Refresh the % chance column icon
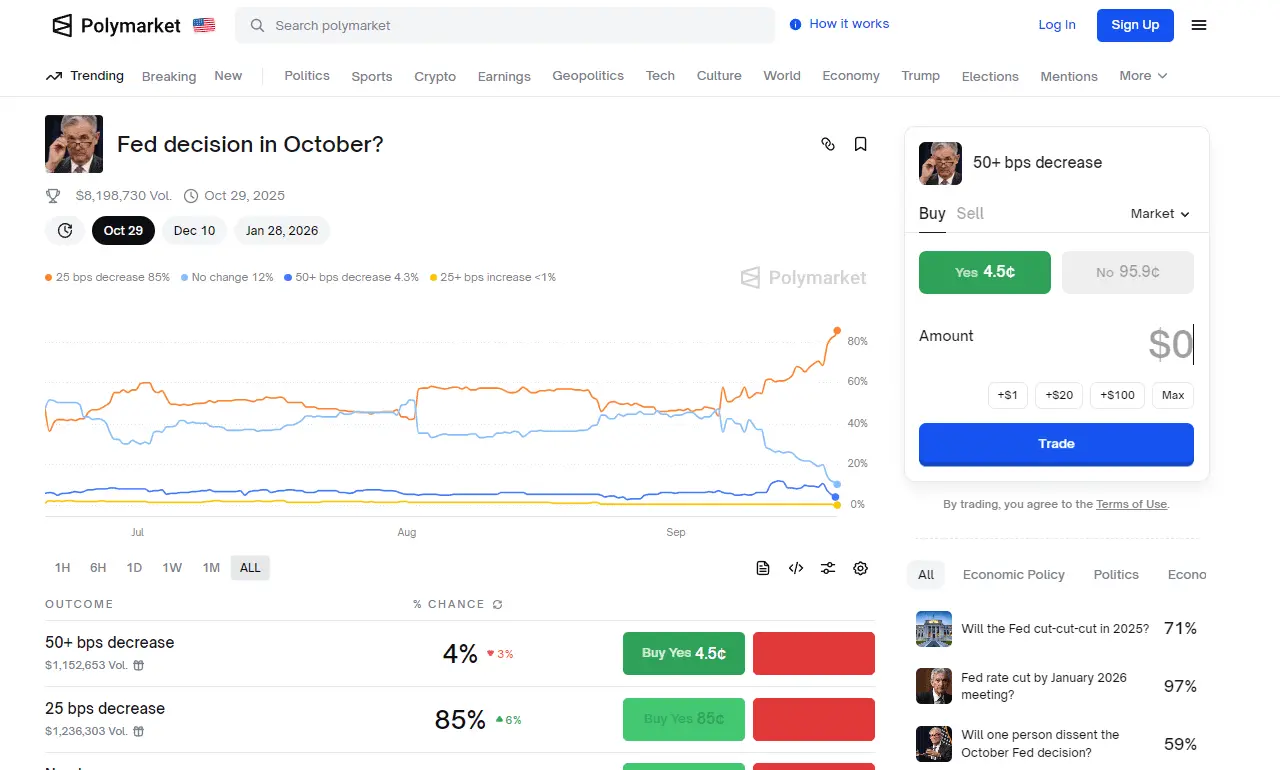The image size is (1280, 770). [x=497, y=604]
